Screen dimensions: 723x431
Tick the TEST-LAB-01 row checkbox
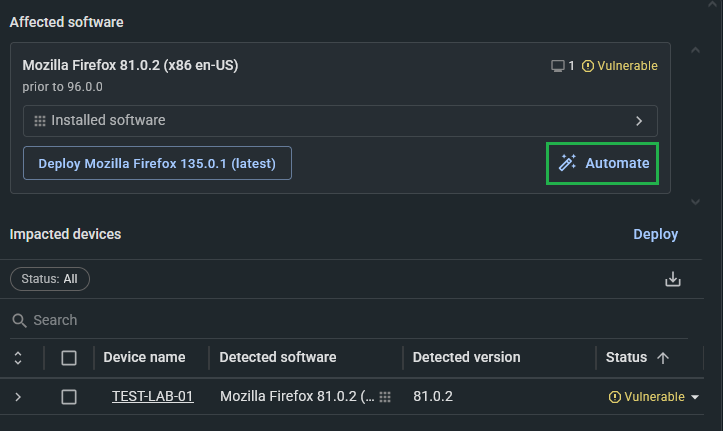[69, 397]
